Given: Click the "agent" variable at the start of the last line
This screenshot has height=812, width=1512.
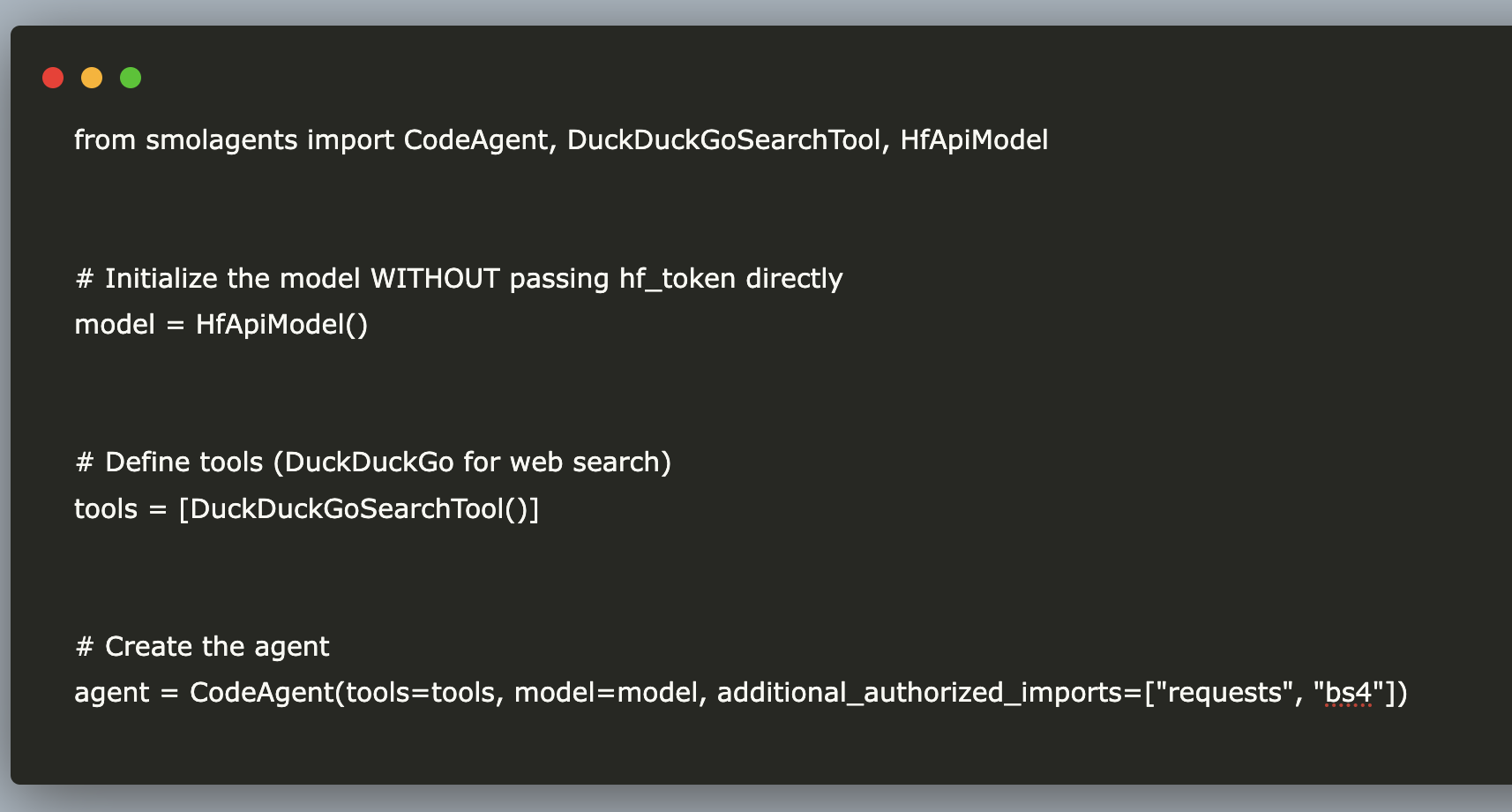Looking at the screenshot, I should pos(112,693).
